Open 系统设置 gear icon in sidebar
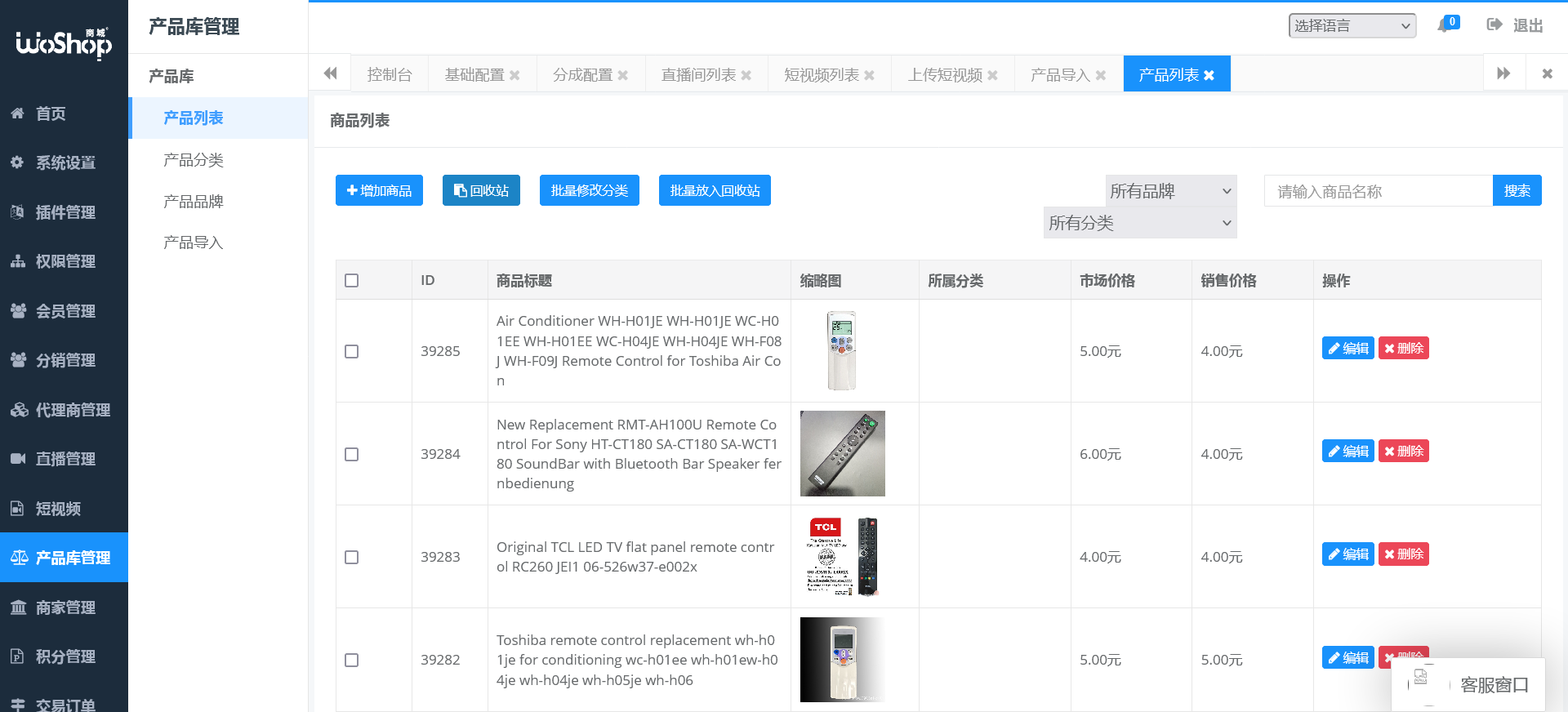Viewport: 1568px width, 712px height. click(17, 162)
